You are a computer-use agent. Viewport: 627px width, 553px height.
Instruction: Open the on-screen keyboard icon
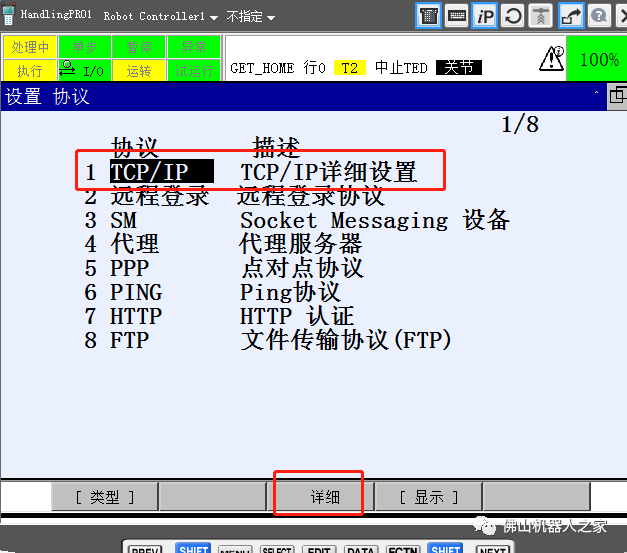(456, 16)
